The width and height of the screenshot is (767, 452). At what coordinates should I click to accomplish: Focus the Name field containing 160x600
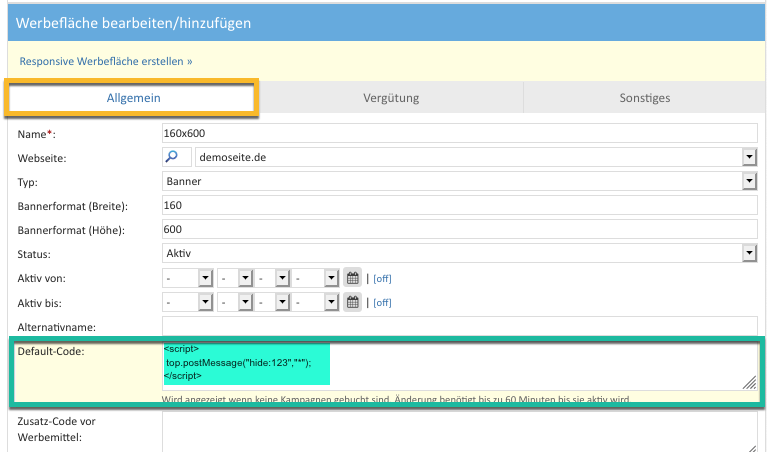(460, 133)
